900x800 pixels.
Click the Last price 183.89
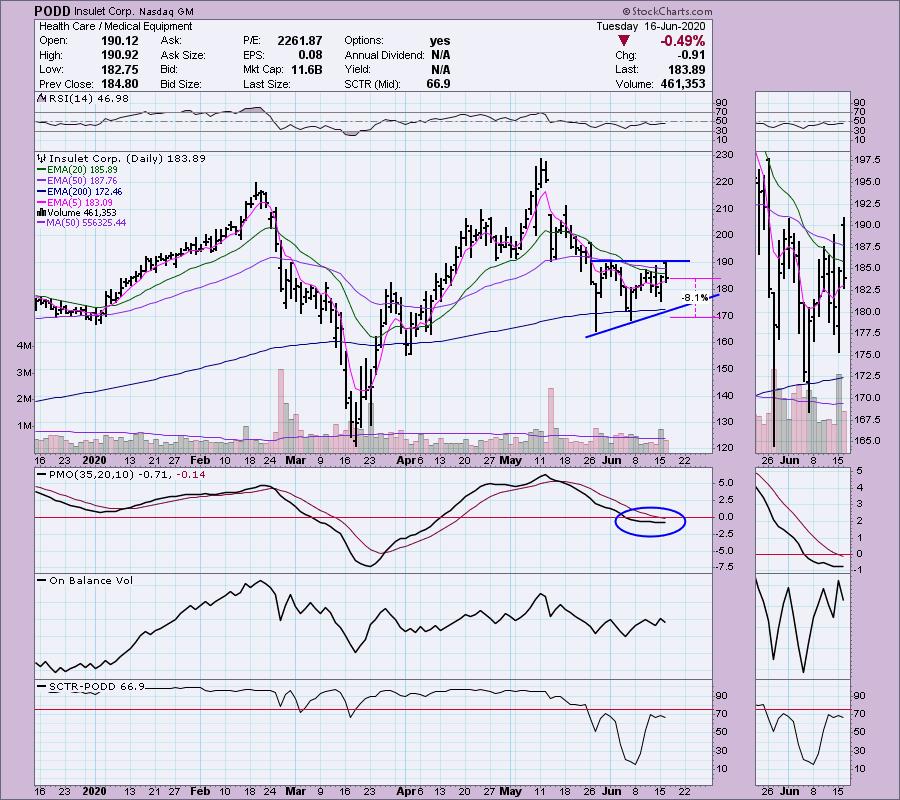pyautogui.click(x=686, y=69)
